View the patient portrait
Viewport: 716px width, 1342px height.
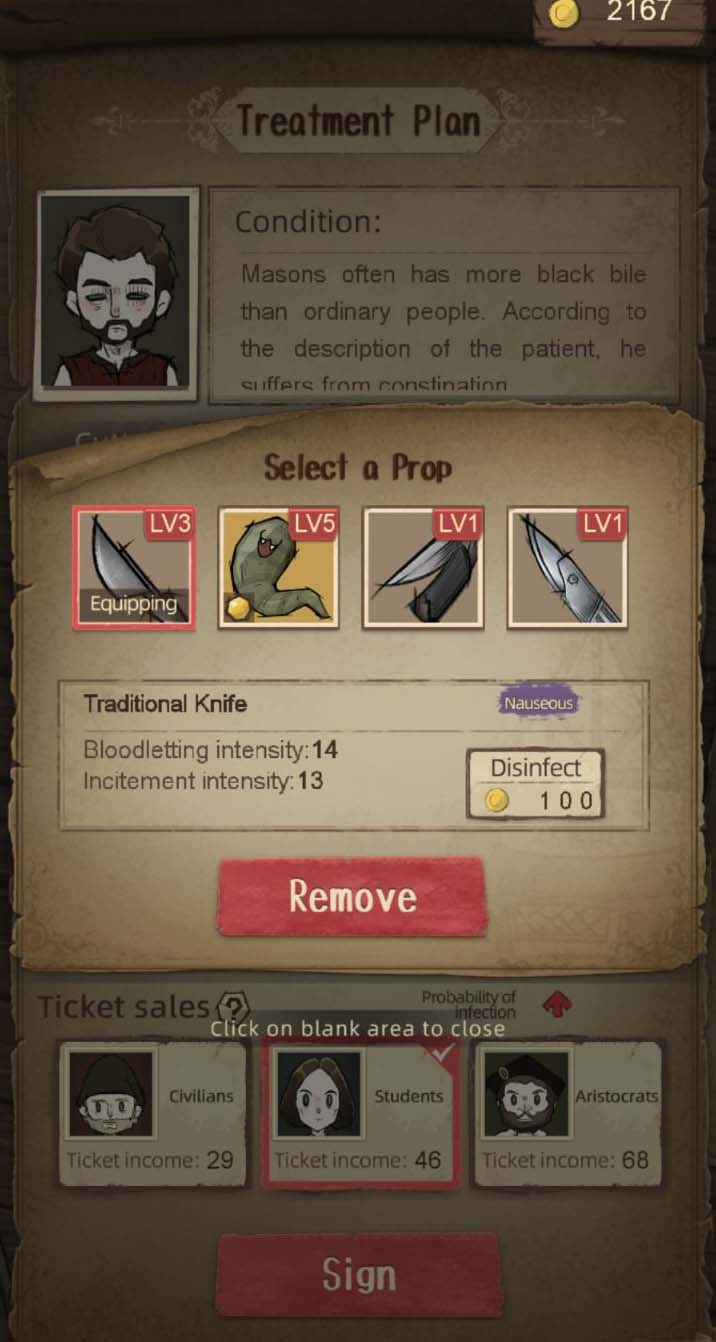[x=117, y=295]
